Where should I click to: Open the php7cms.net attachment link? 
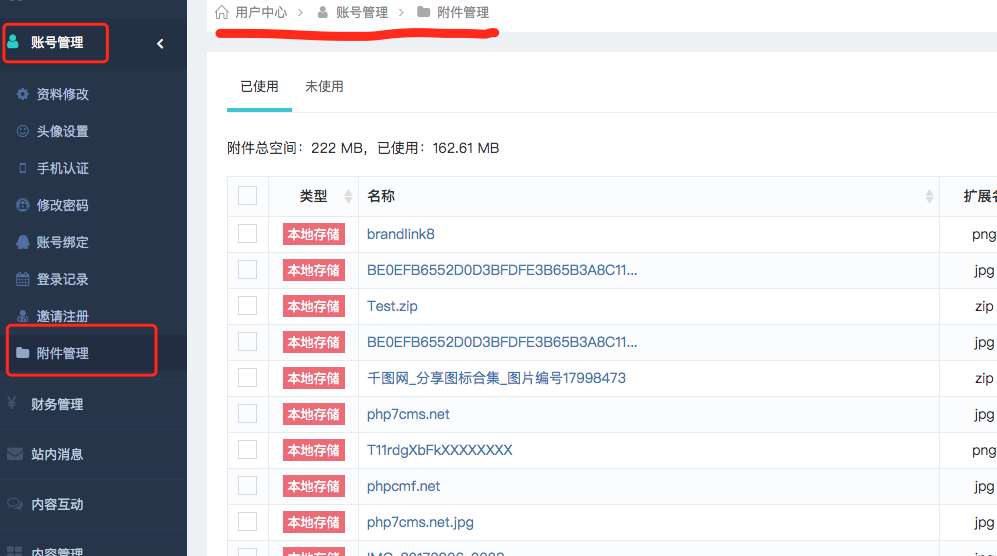pos(408,414)
